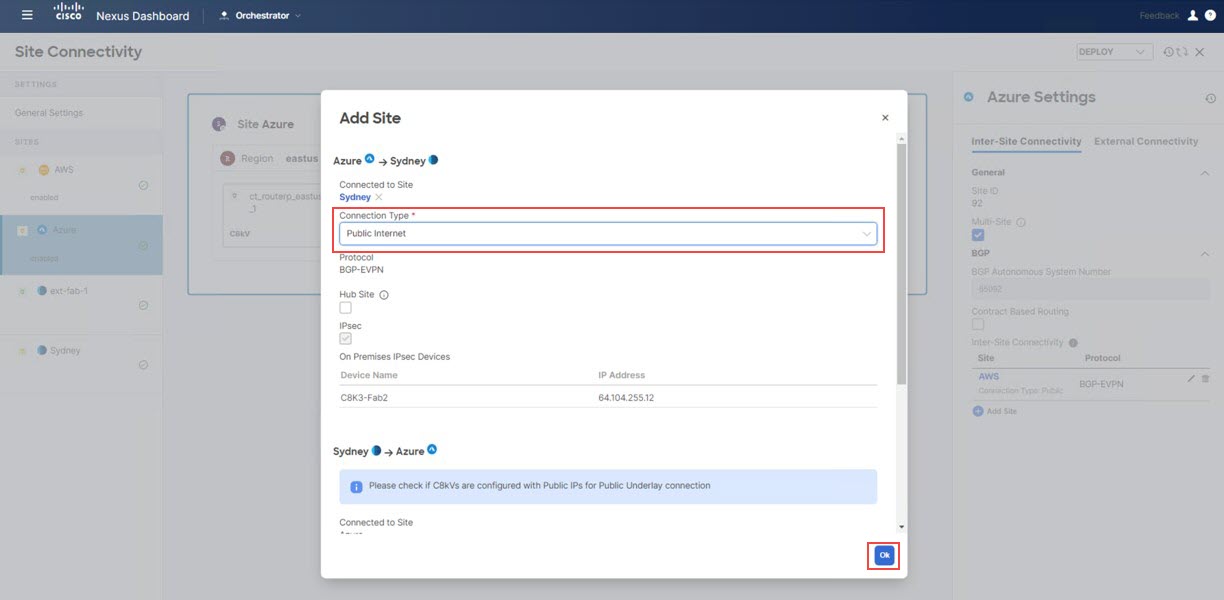This screenshot has height=600, width=1224.
Task: Click the Device Name column header
Action: tap(369, 375)
